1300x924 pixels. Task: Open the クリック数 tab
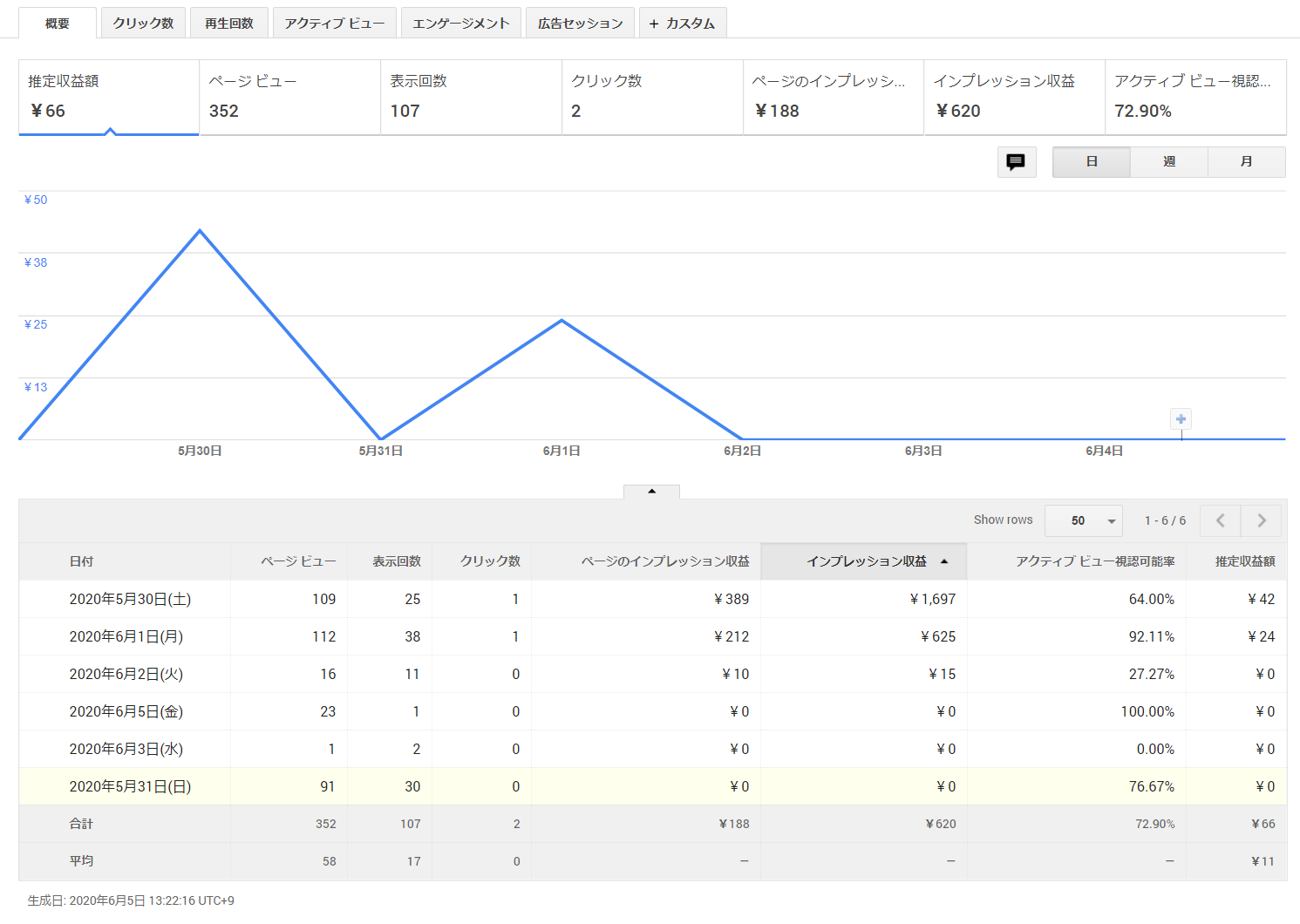coord(143,24)
